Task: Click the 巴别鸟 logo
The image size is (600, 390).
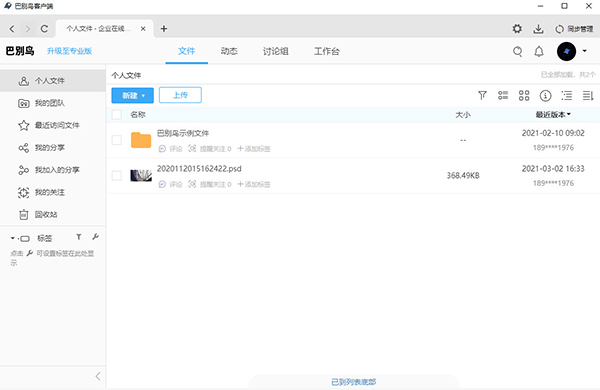Action: click(20, 51)
